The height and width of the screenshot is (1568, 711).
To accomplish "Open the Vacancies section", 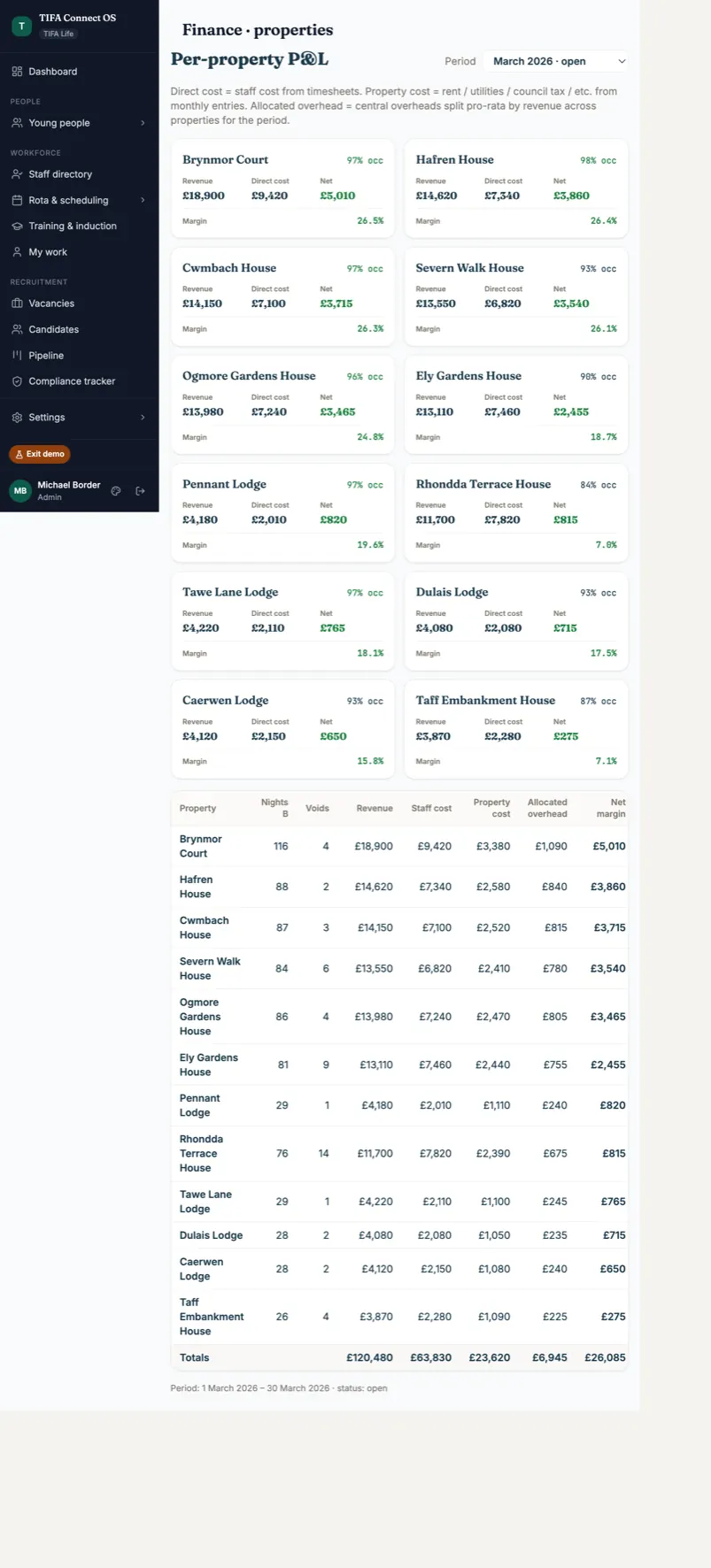I will pos(79,304).
